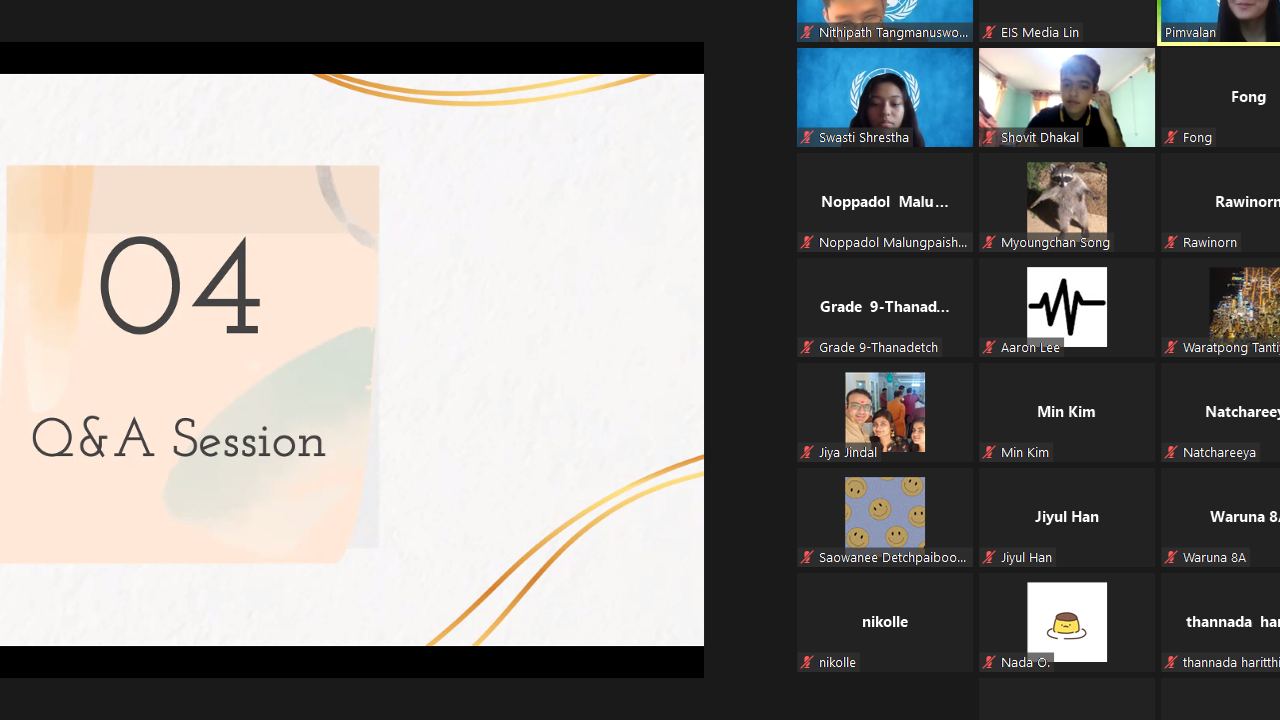
Task: Click Jiya Jindal's group photo avatar
Action: [x=885, y=412]
